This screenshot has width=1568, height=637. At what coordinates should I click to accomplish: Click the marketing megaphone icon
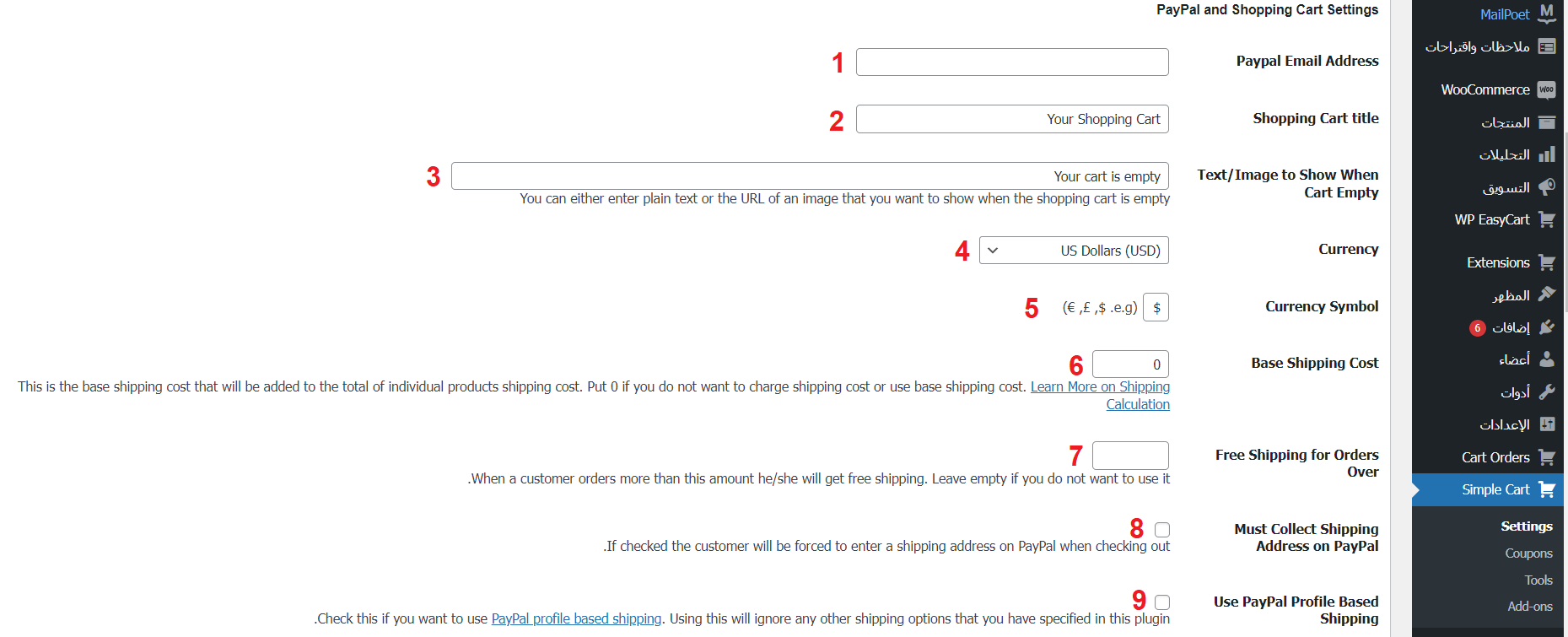(1546, 187)
